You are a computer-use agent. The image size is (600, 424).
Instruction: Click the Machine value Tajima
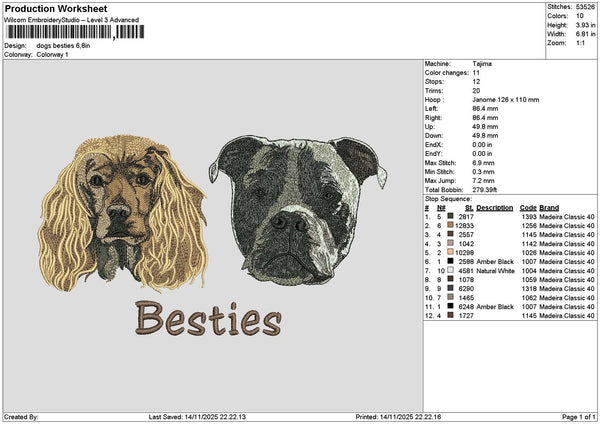coord(482,63)
